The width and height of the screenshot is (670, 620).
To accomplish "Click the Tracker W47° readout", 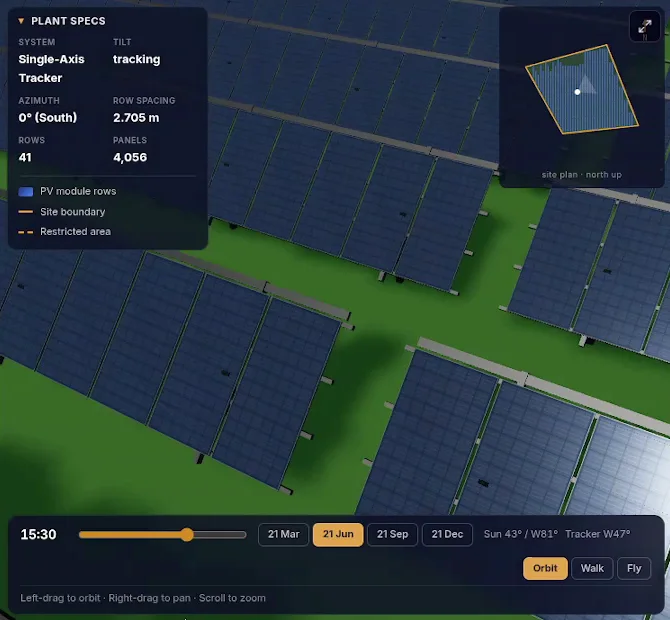I will pyautogui.click(x=597, y=534).
